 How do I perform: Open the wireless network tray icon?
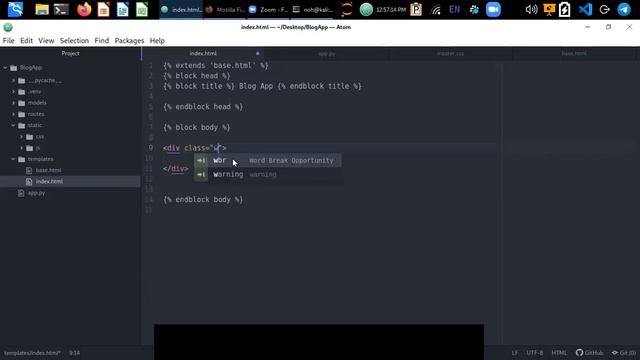436,9
